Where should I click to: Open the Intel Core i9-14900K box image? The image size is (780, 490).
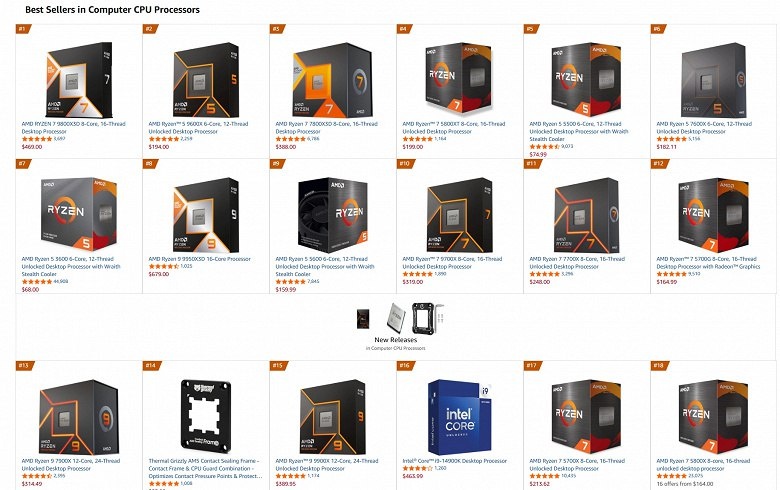(x=460, y=417)
